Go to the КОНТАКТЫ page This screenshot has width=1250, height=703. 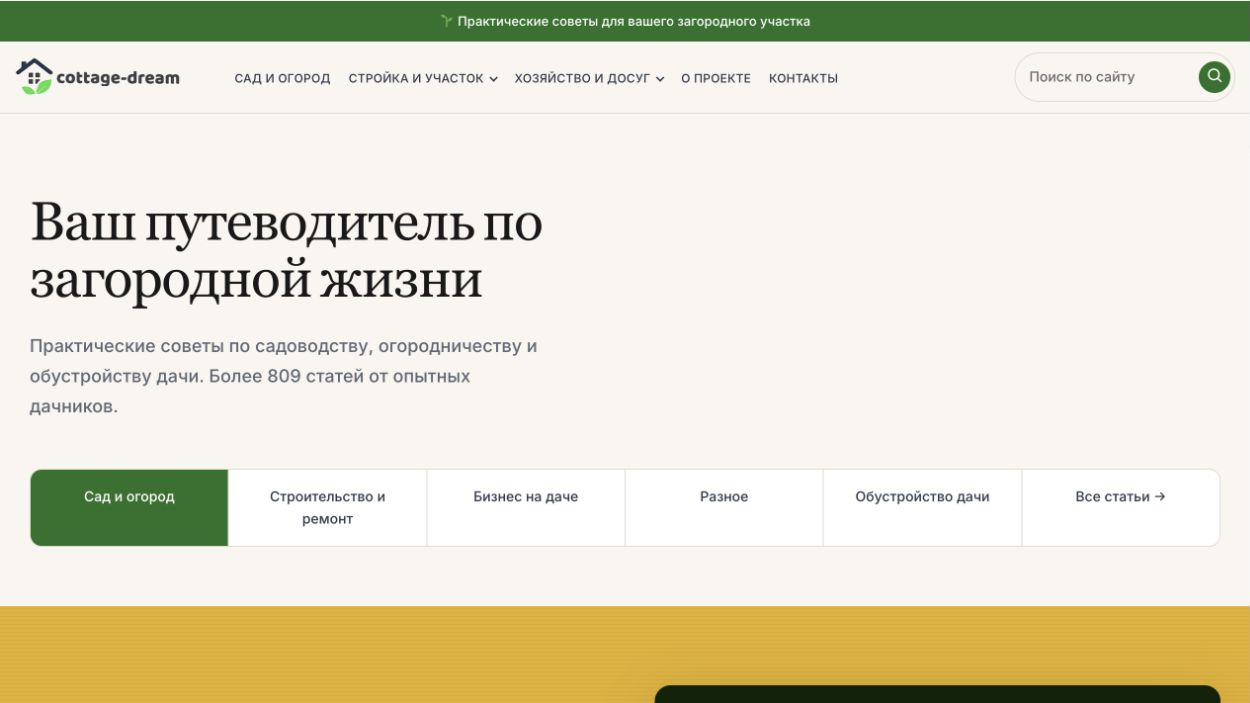(x=803, y=78)
